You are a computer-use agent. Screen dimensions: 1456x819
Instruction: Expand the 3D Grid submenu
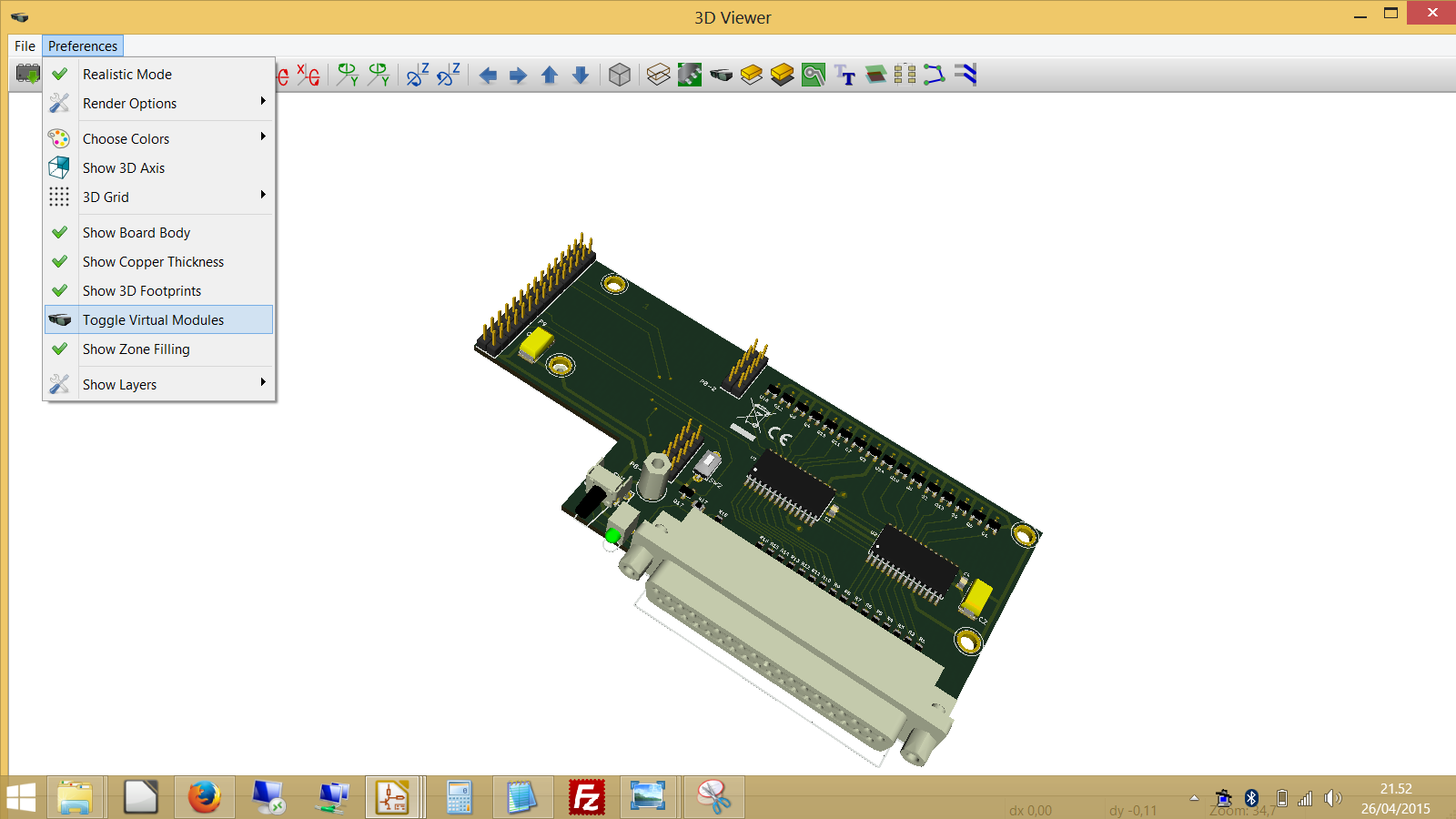click(106, 197)
